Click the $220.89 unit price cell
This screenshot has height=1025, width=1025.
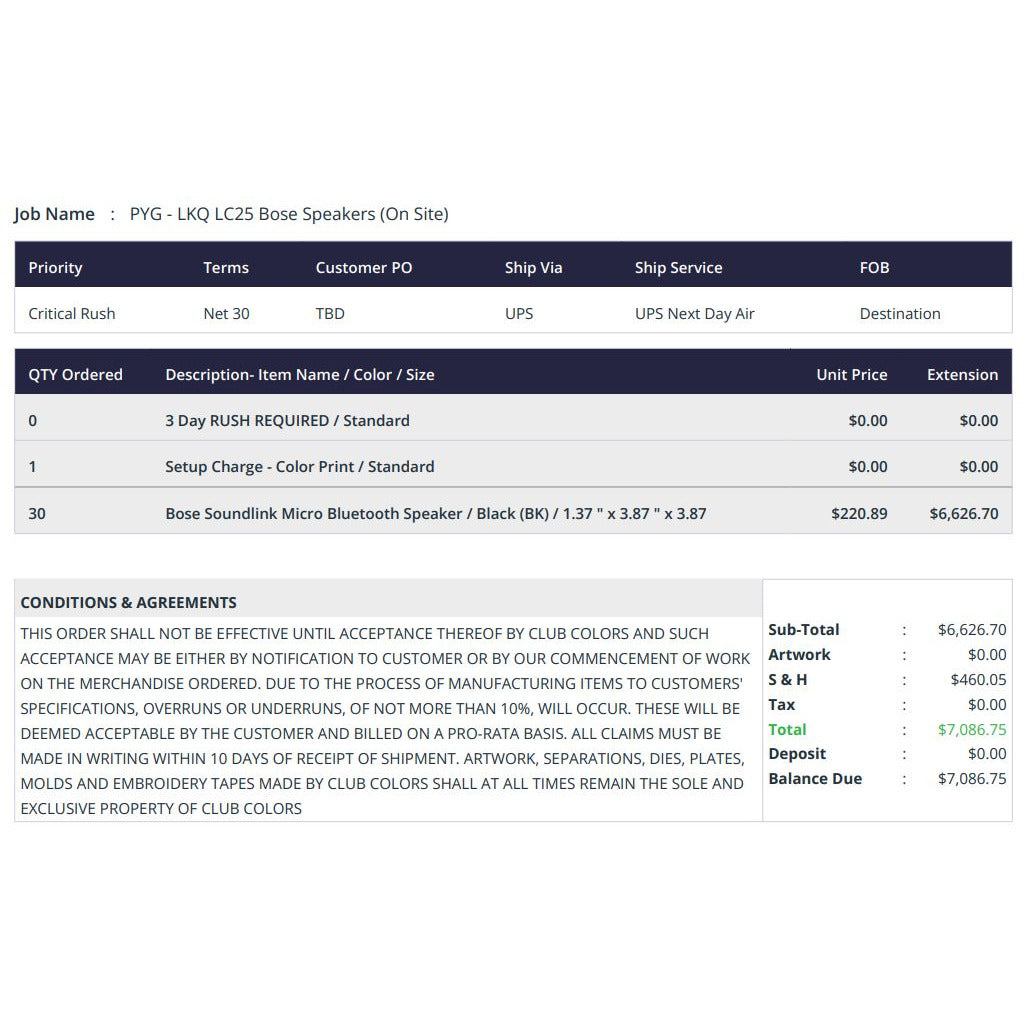[x=859, y=514]
